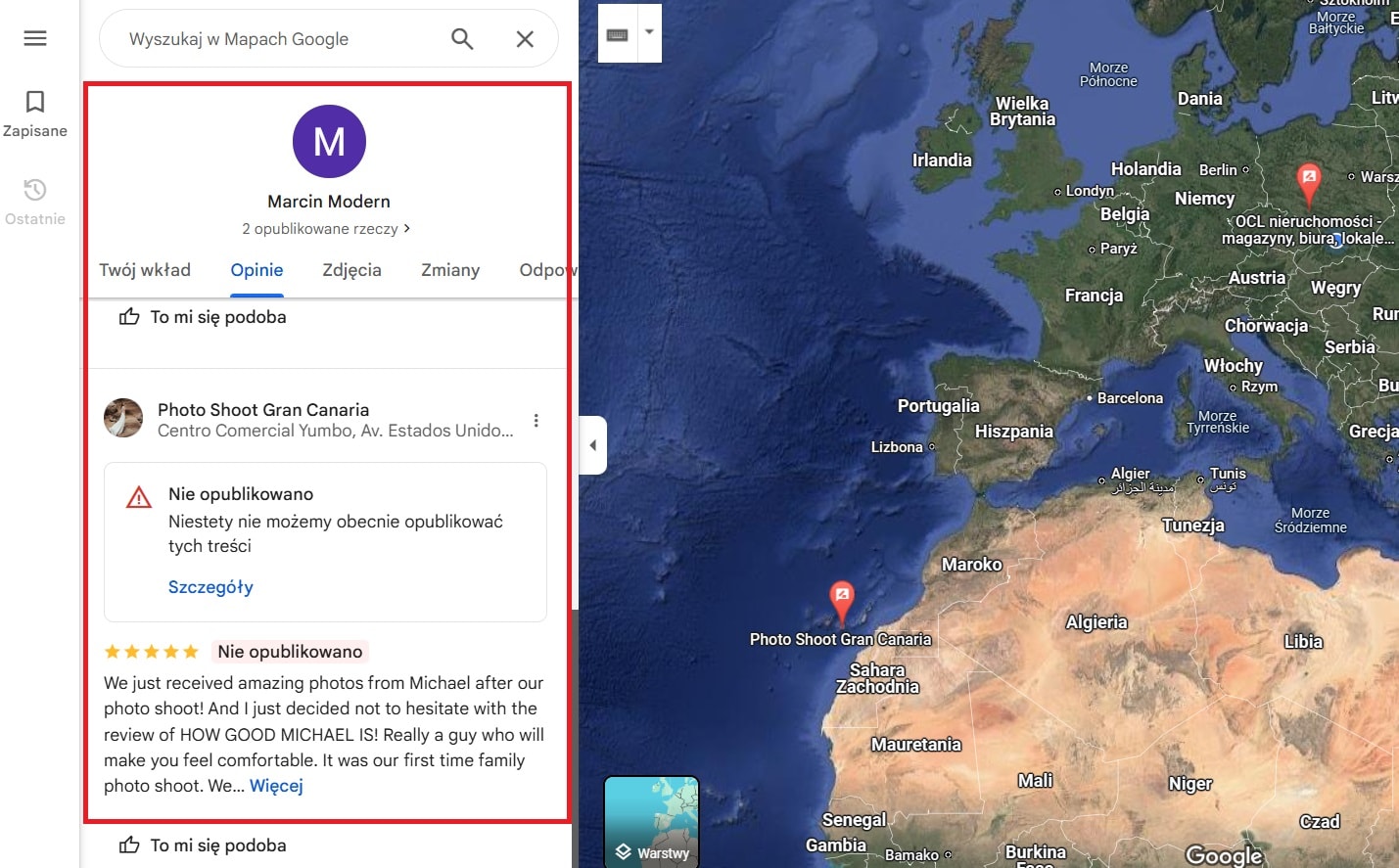Screen dimensions: 1399x868
Task: Click the purple M profile avatar
Action: point(329,141)
